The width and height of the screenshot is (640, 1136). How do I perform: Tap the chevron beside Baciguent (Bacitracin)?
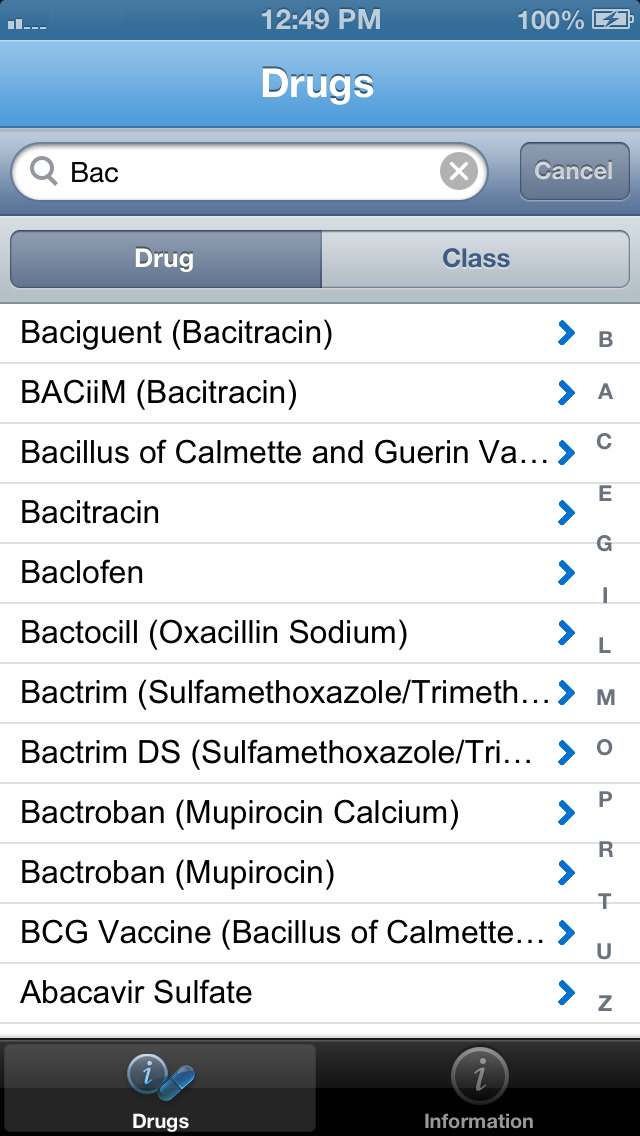[x=567, y=333]
